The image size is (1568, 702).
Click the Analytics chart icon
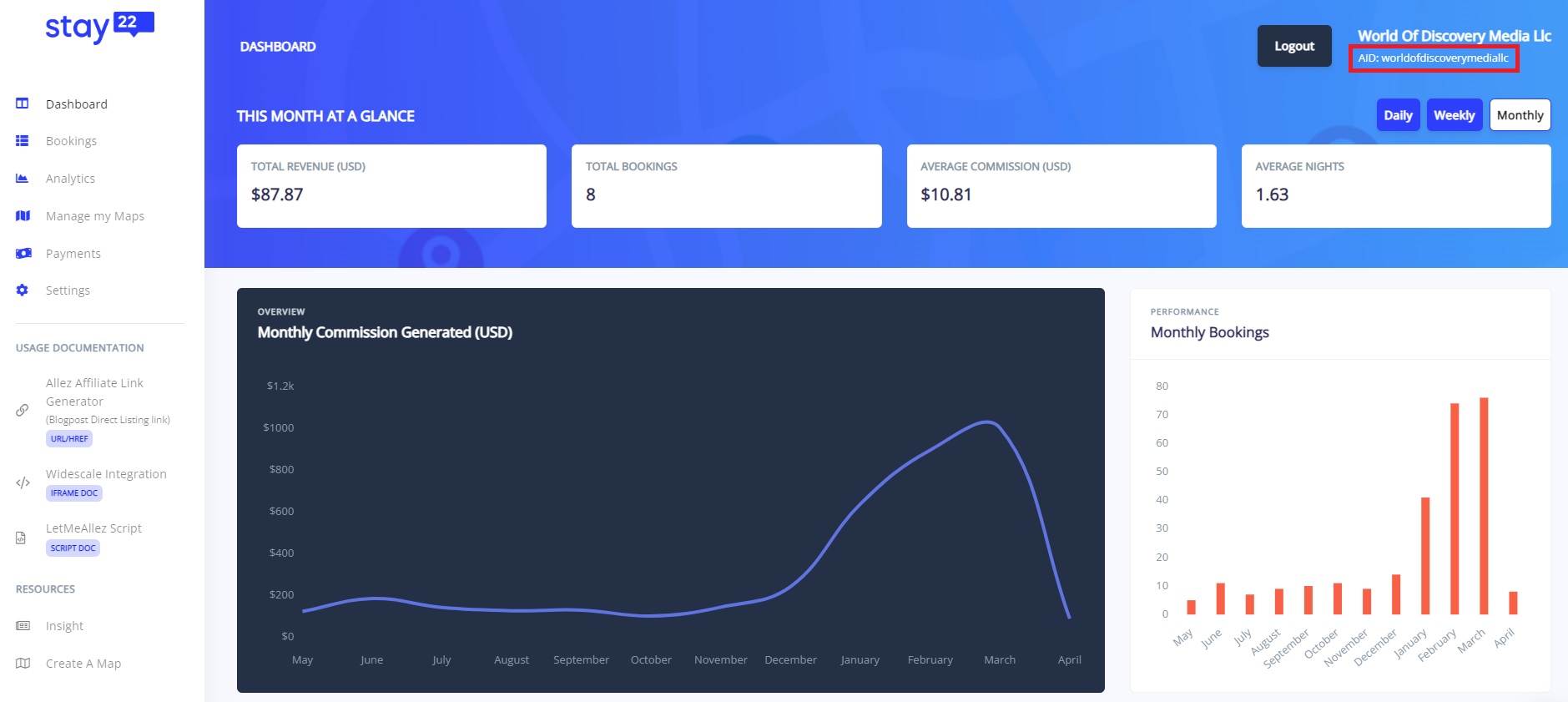(23, 179)
